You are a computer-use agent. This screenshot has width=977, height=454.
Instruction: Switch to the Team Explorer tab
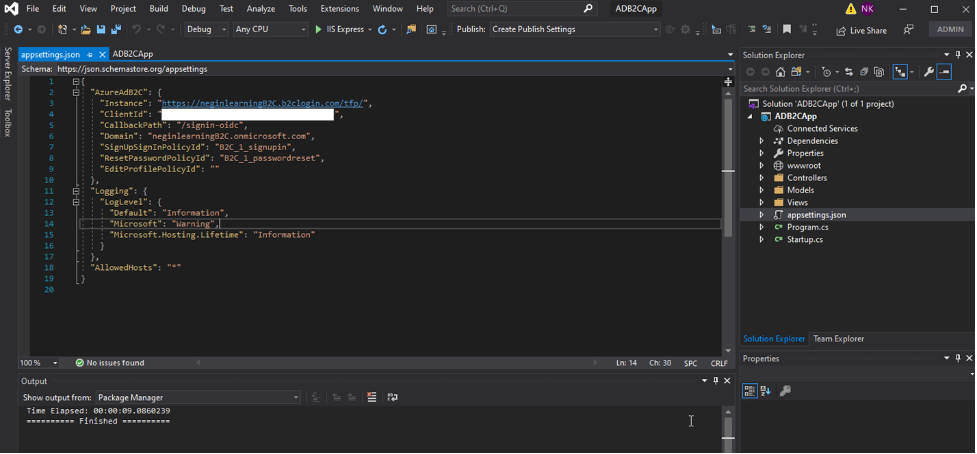(x=838, y=339)
